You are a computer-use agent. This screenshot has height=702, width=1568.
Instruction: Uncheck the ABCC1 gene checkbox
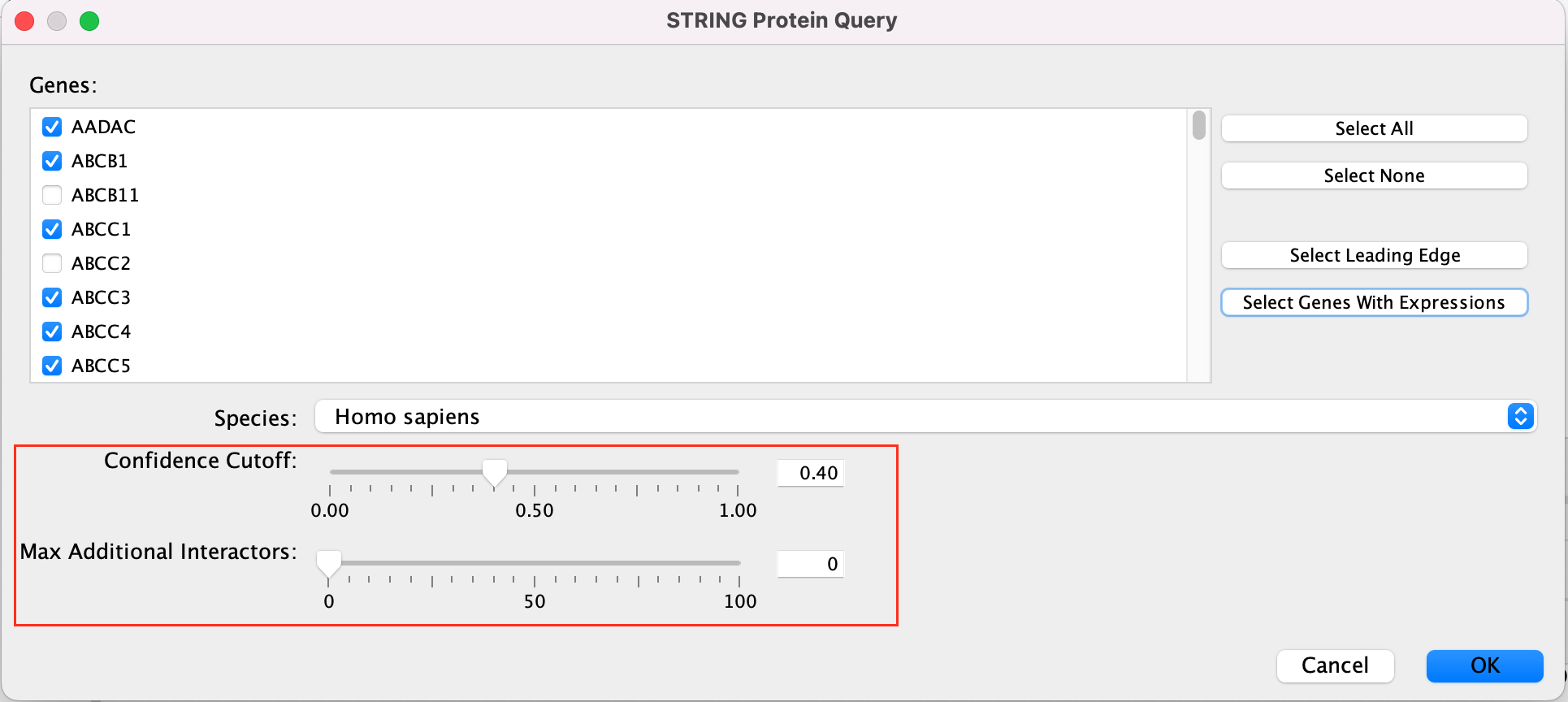click(52, 229)
